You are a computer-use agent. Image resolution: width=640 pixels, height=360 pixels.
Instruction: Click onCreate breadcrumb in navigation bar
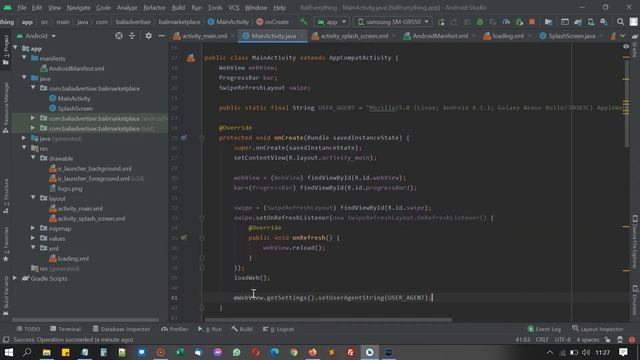coord(272,22)
